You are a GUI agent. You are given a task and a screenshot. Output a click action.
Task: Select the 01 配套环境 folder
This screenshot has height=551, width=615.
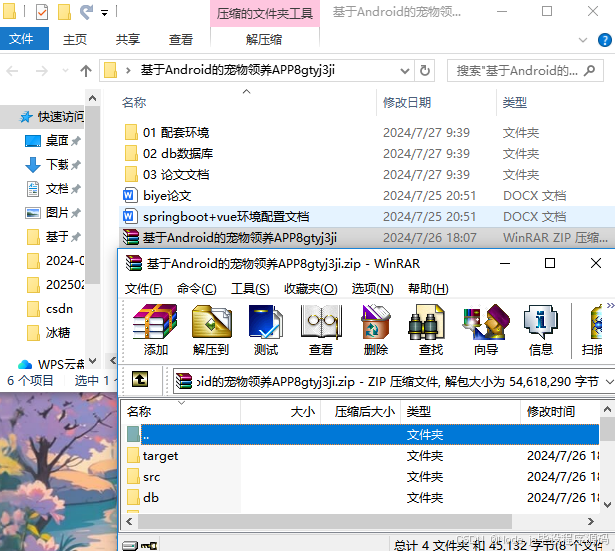click(176, 133)
